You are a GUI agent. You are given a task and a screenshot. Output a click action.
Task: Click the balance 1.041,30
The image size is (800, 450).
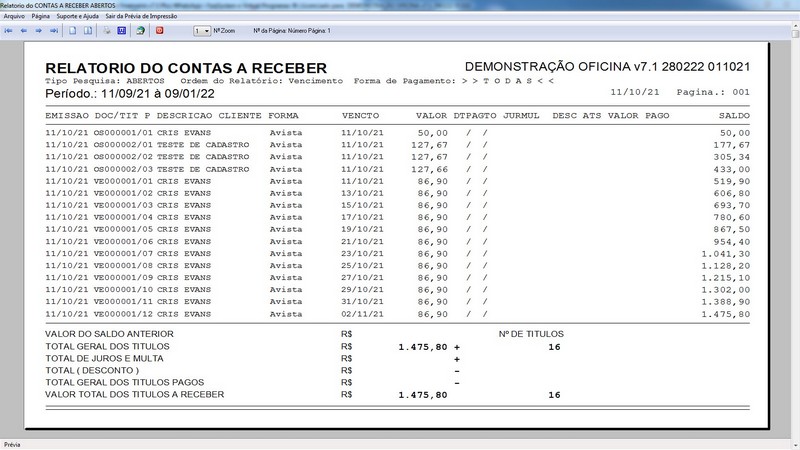(726, 254)
